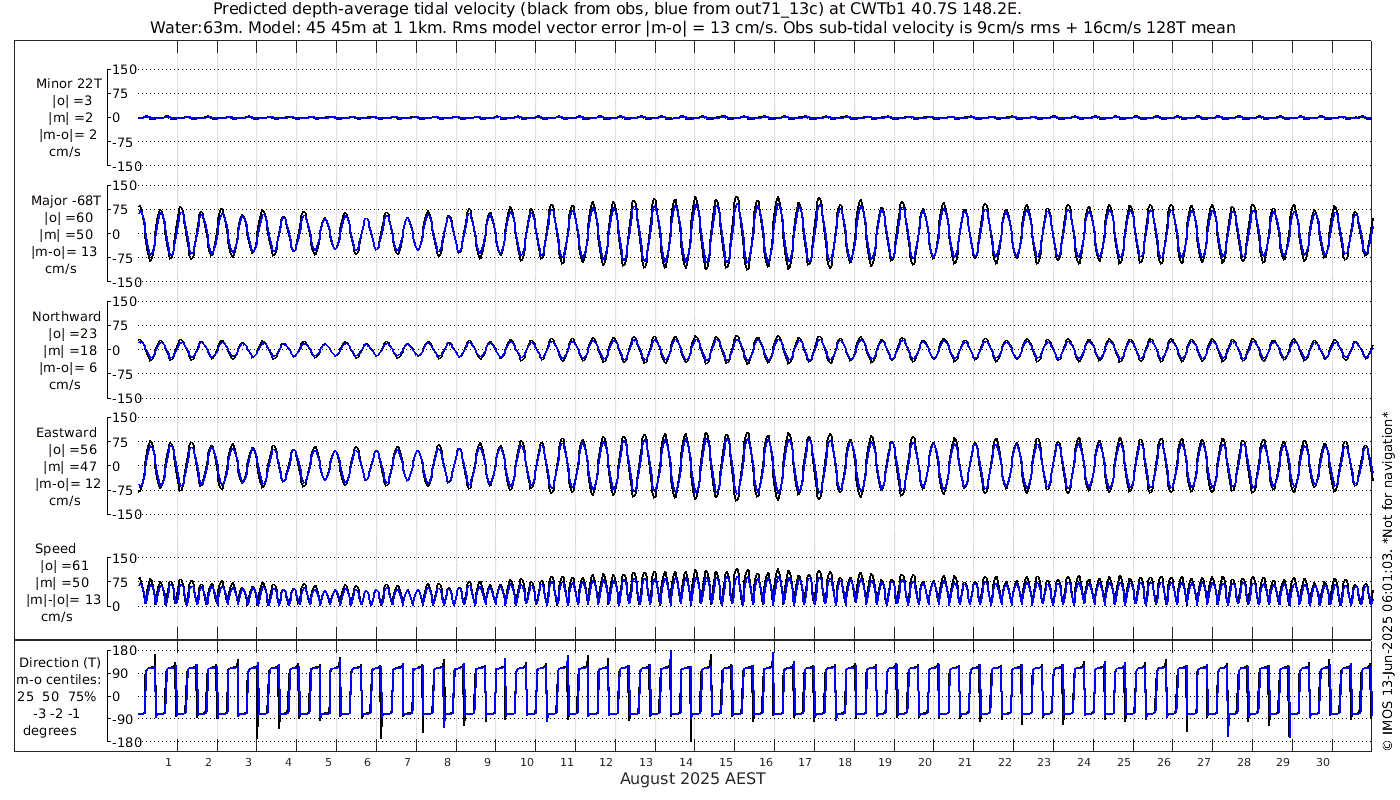Click the 'Speed' panel label
The height and width of the screenshot is (800, 1400).
tap(55, 549)
